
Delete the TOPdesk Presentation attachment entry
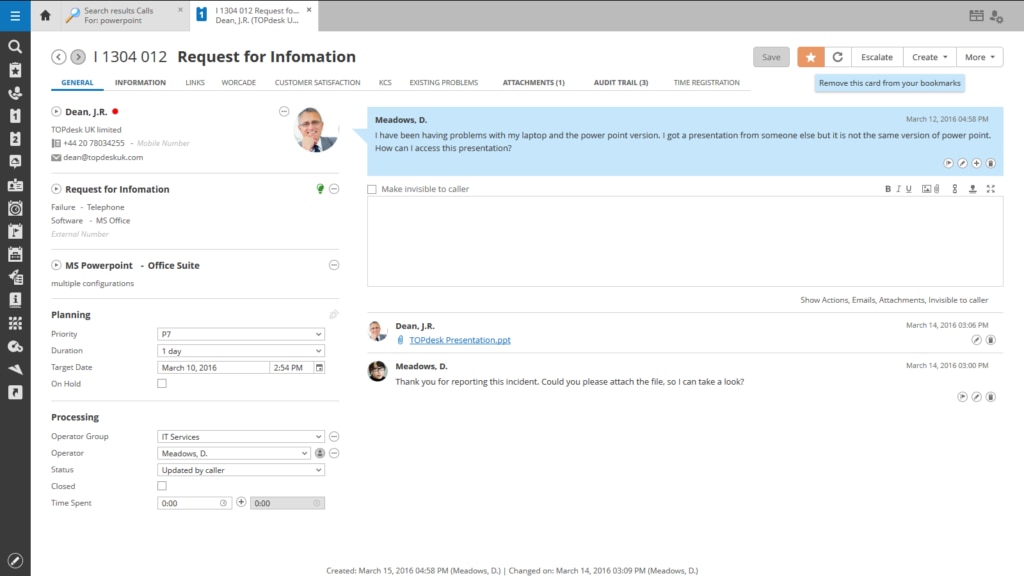click(991, 340)
